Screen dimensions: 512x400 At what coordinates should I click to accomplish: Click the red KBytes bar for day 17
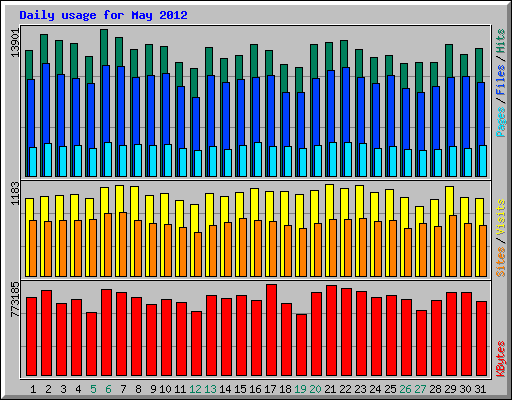point(271,330)
